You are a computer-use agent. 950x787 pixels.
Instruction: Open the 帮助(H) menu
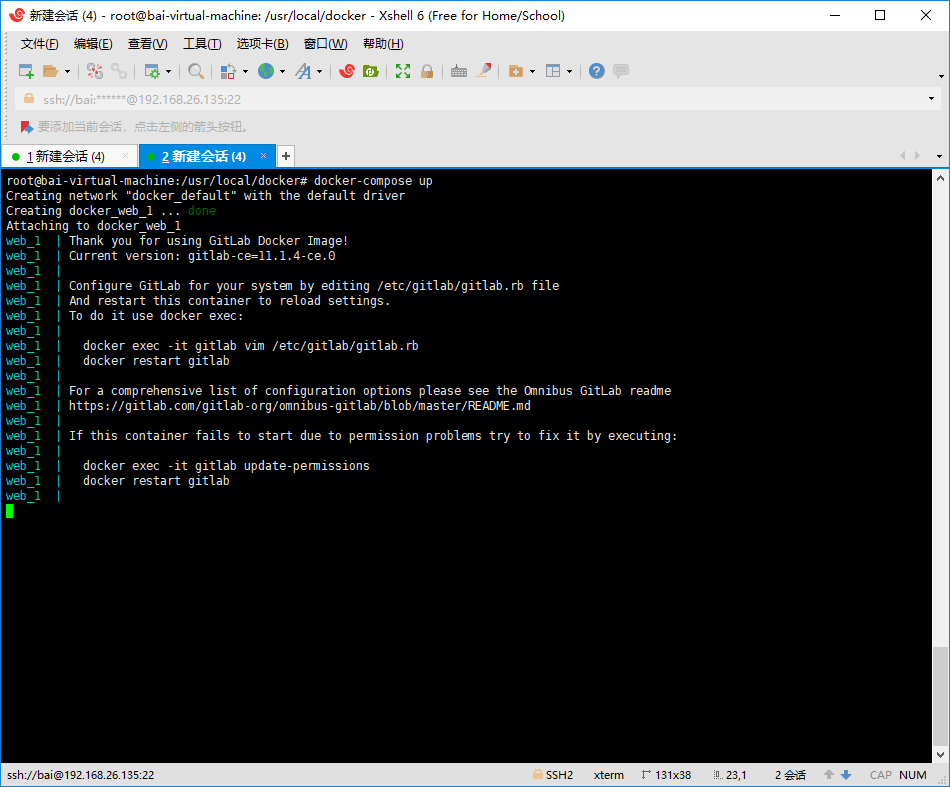pyautogui.click(x=383, y=44)
